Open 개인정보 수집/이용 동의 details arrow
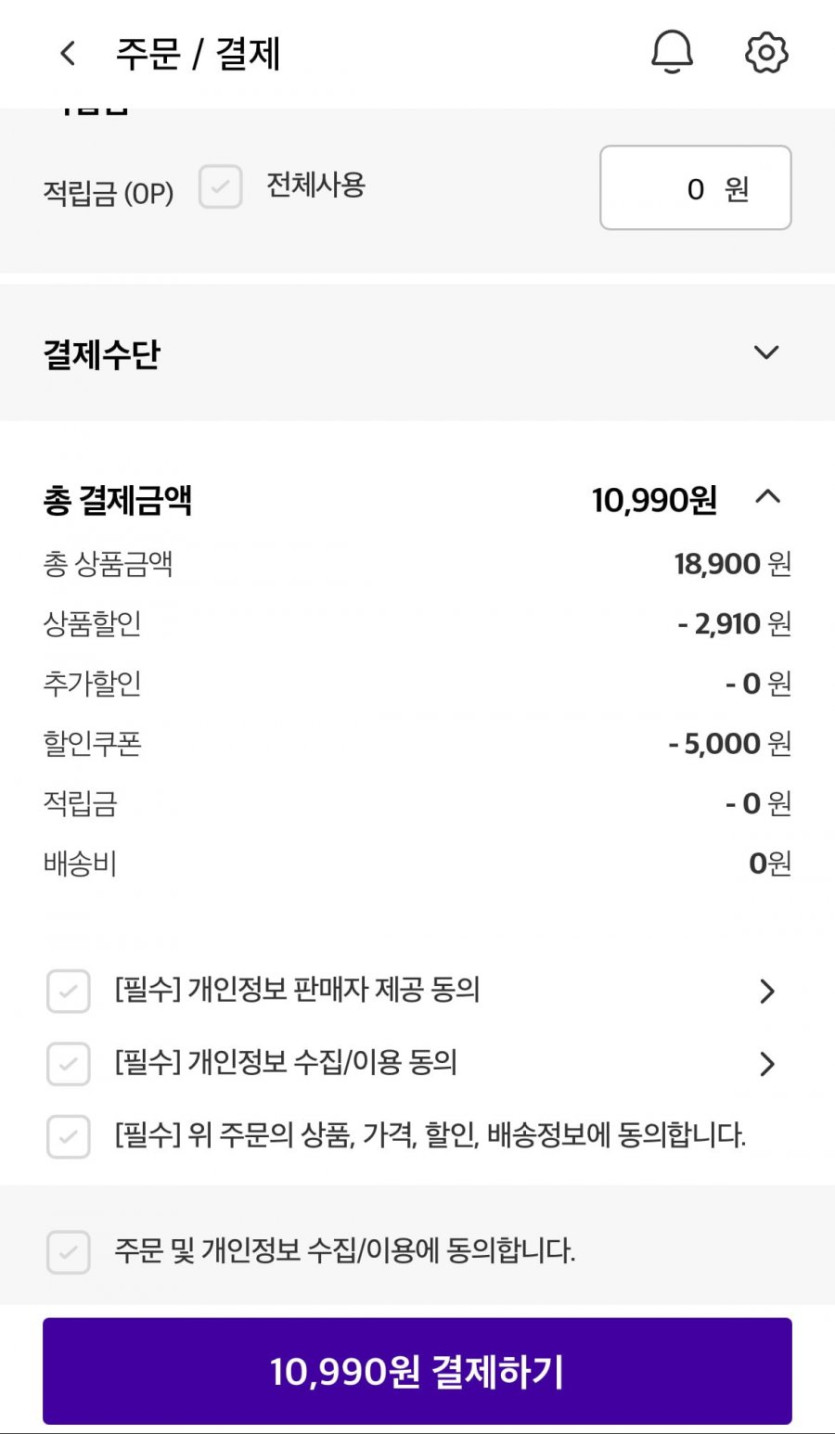This screenshot has width=835, height=1434. pos(767,1063)
